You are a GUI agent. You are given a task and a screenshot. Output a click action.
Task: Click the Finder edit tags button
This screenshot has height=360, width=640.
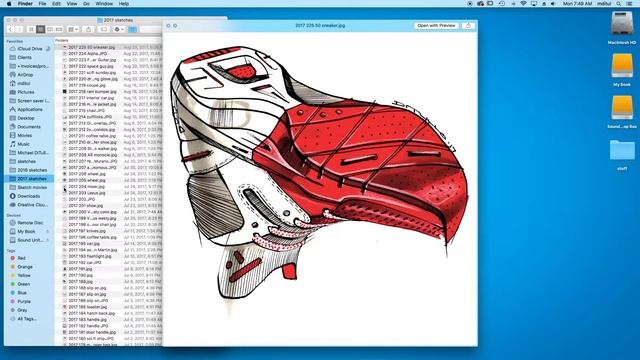(x=104, y=29)
